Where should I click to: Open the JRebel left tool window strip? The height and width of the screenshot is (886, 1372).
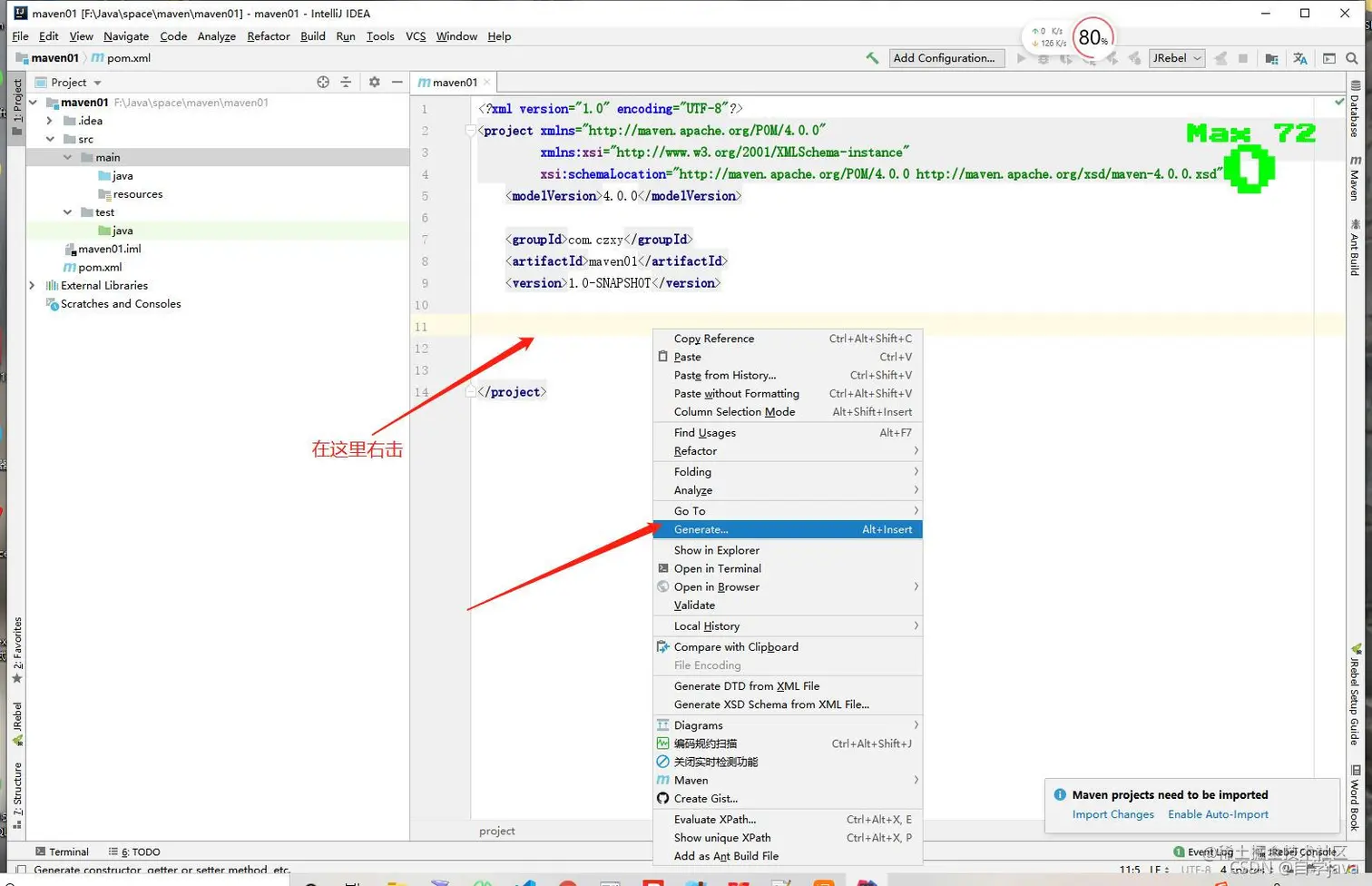[16, 723]
